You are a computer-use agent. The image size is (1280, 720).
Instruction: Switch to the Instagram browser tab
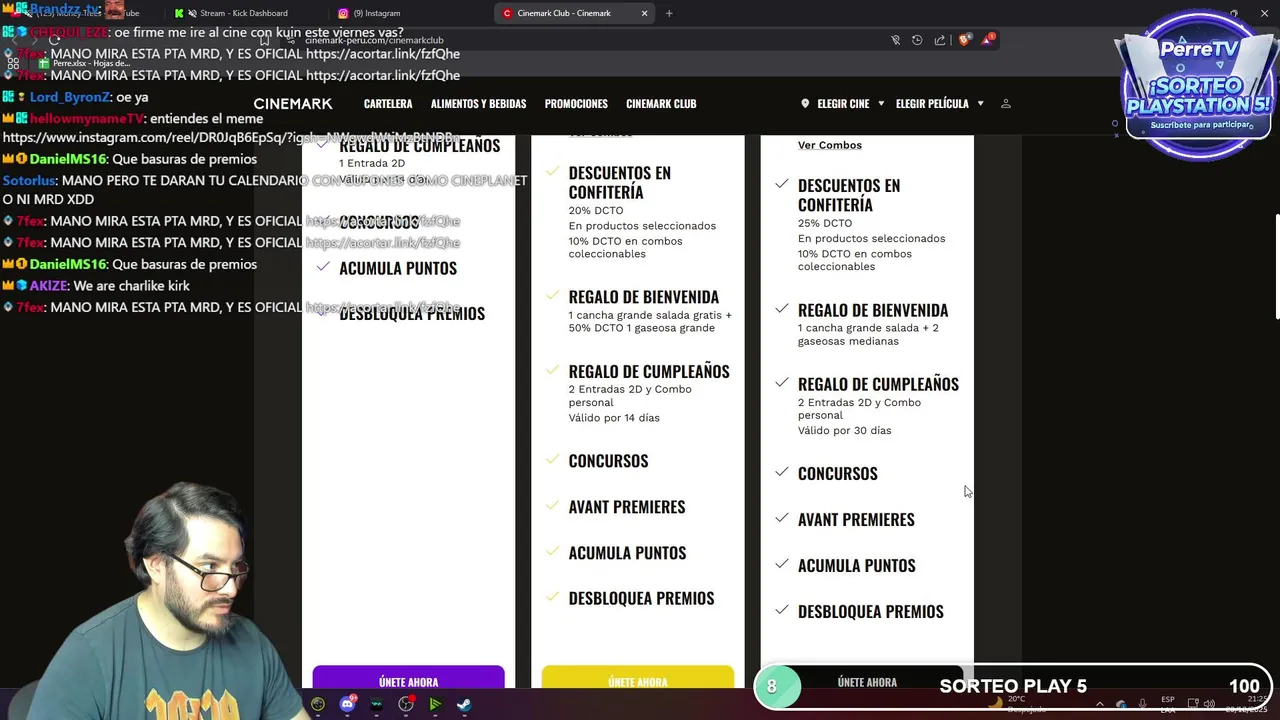pyautogui.click(x=377, y=13)
